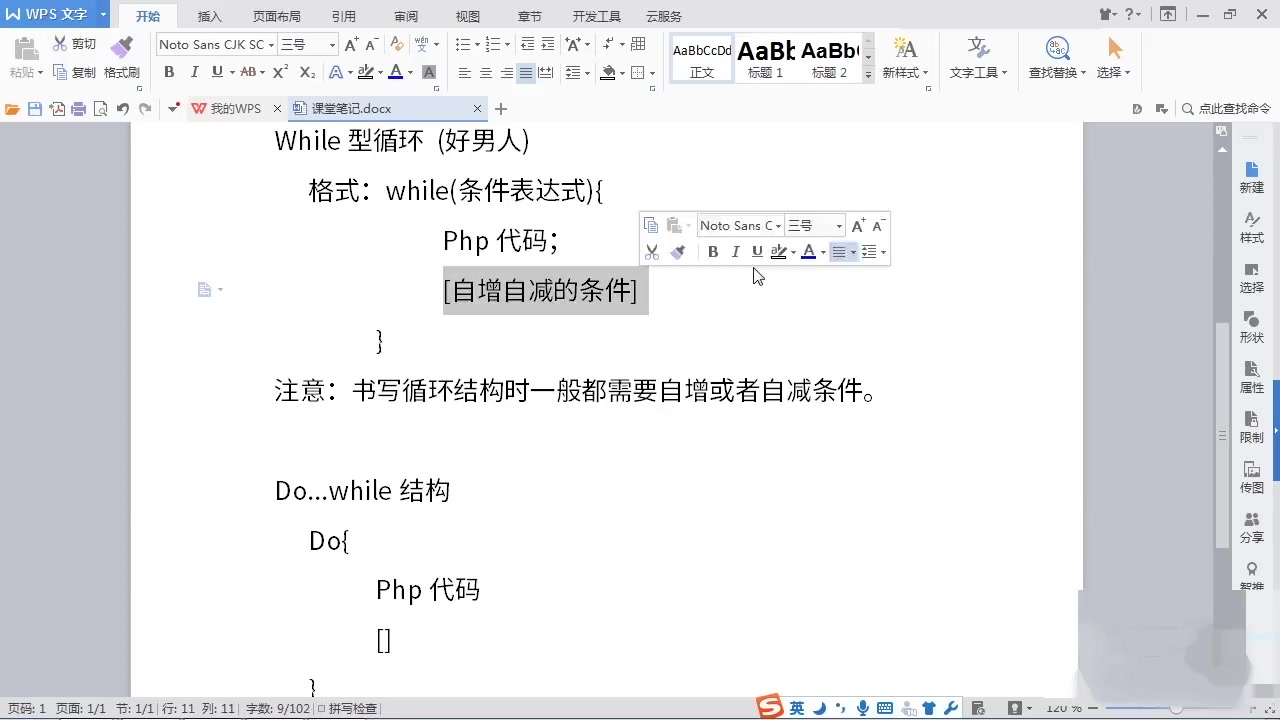Decrease font size in the ribbon
This screenshot has width=1280, height=720.
[x=371, y=44]
